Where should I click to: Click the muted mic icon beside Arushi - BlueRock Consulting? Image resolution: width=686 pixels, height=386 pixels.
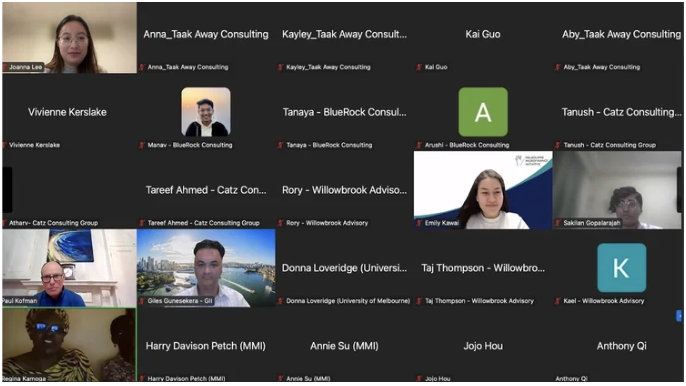419,145
